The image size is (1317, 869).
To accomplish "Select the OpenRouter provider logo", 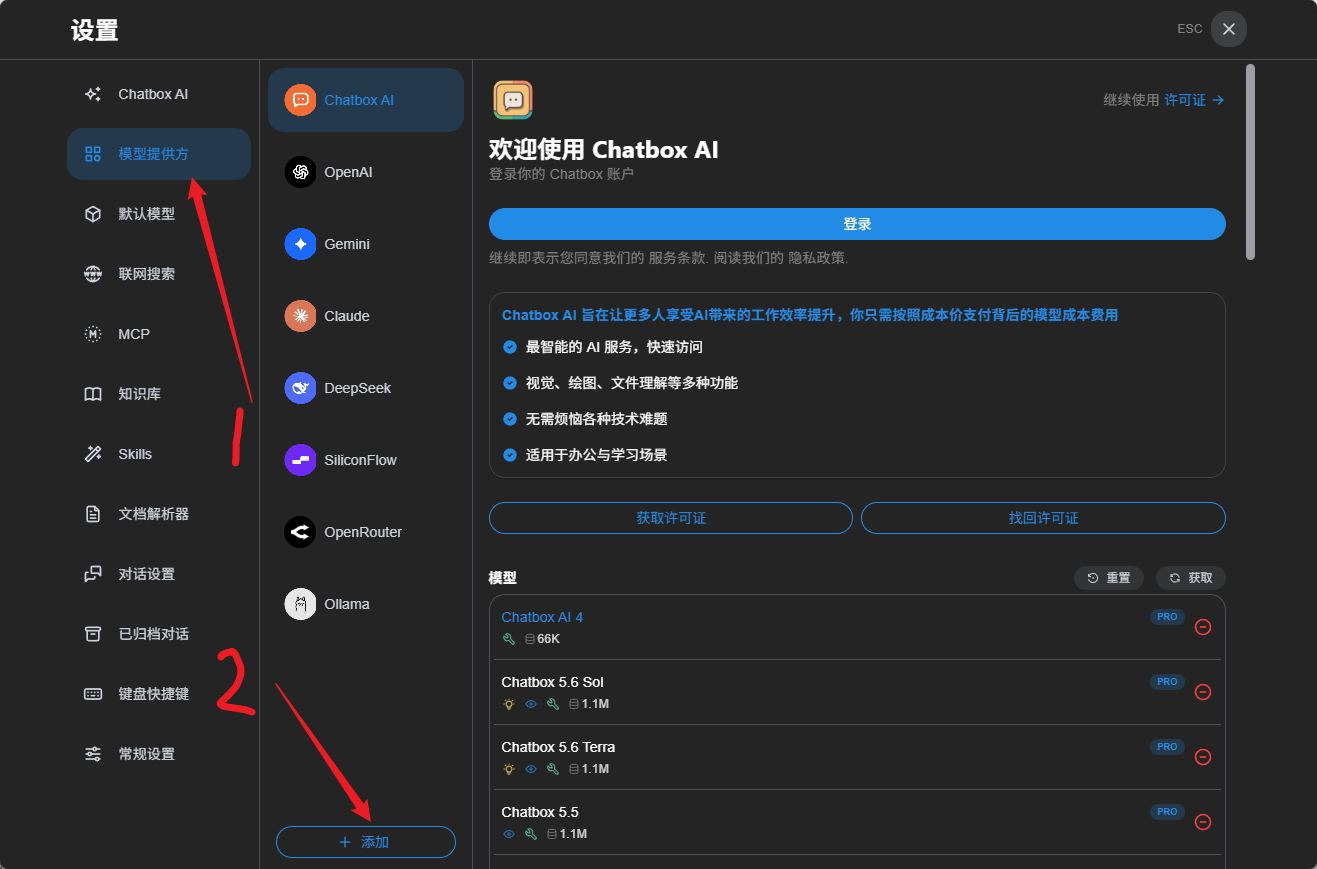I will pos(300,532).
